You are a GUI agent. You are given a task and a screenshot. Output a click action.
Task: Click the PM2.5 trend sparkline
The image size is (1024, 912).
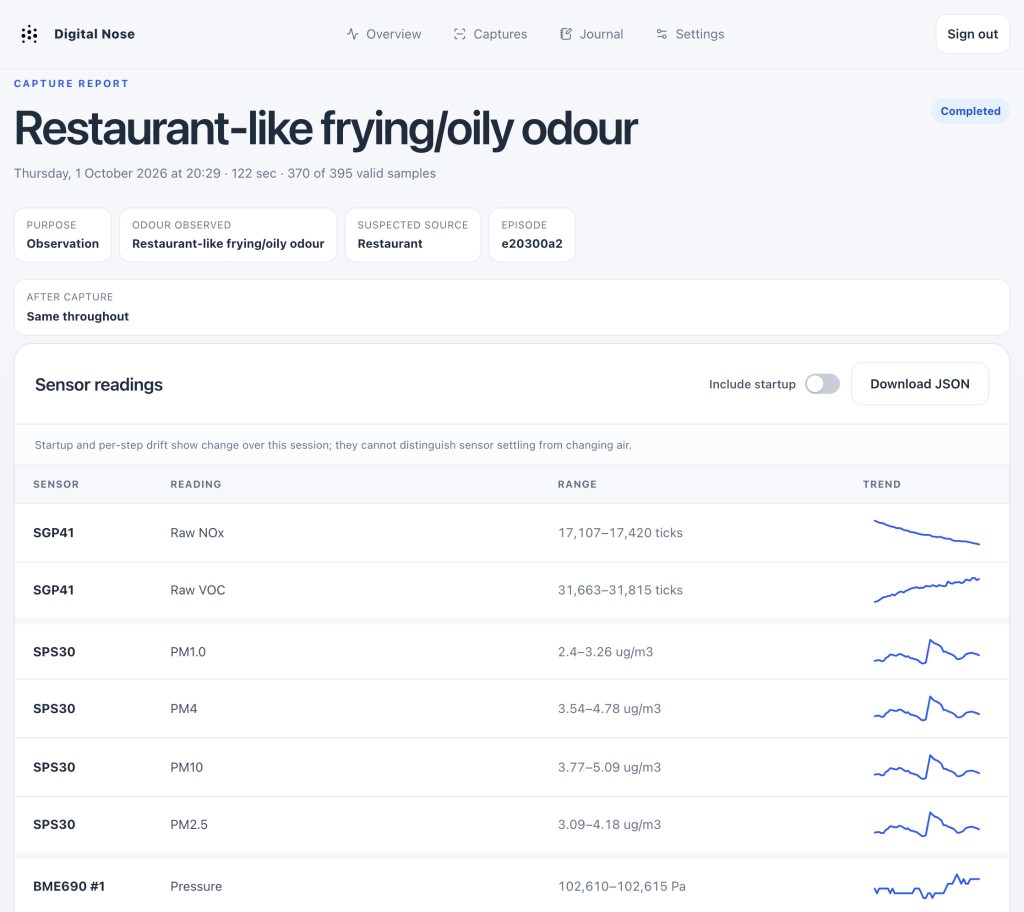tap(927, 824)
